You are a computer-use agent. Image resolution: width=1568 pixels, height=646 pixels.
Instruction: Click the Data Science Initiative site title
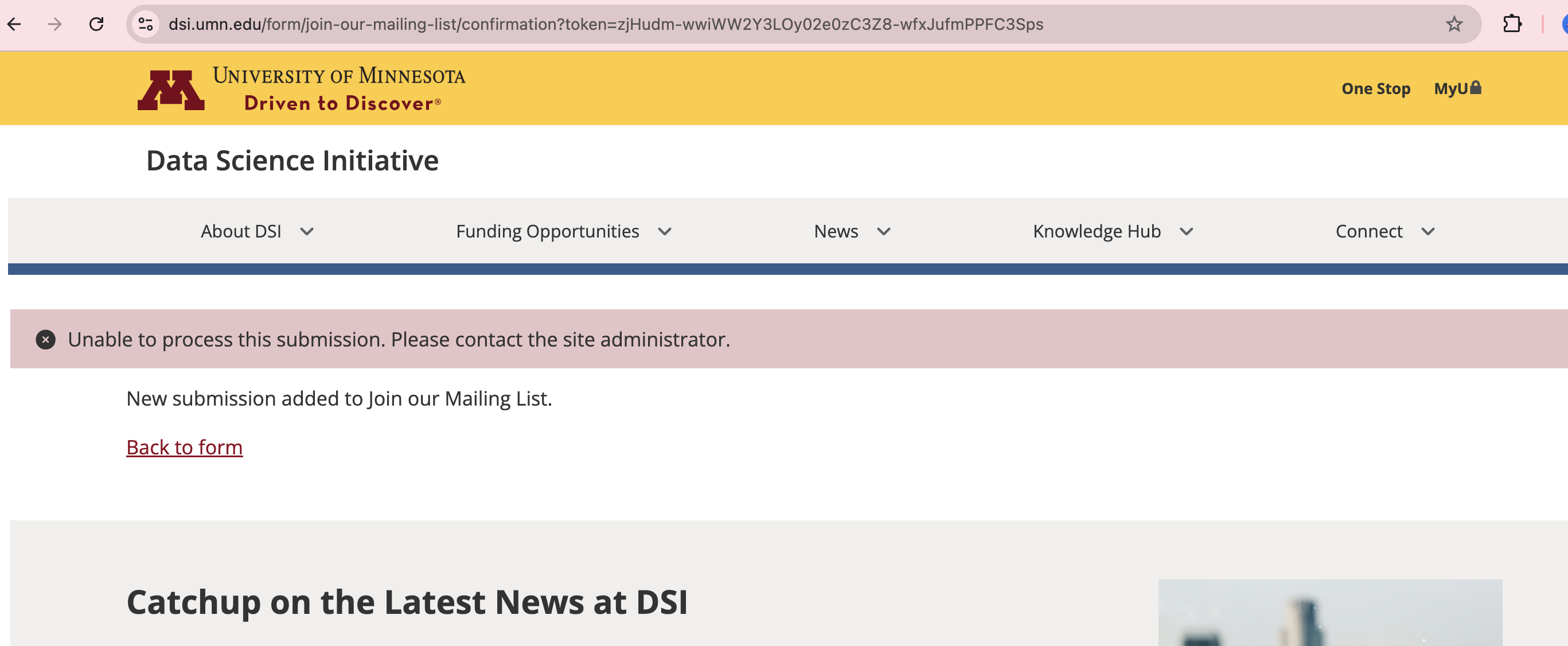pyautogui.click(x=292, y=161)
